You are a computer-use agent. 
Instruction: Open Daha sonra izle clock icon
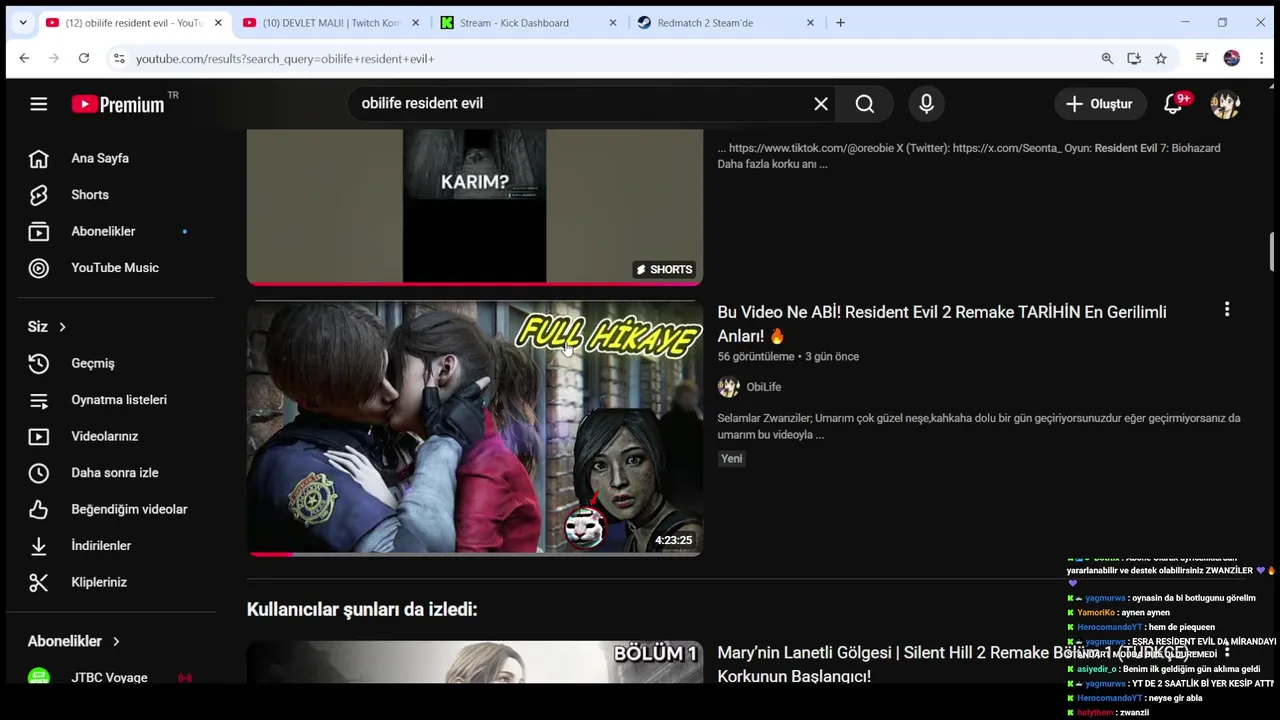(38, 473)
